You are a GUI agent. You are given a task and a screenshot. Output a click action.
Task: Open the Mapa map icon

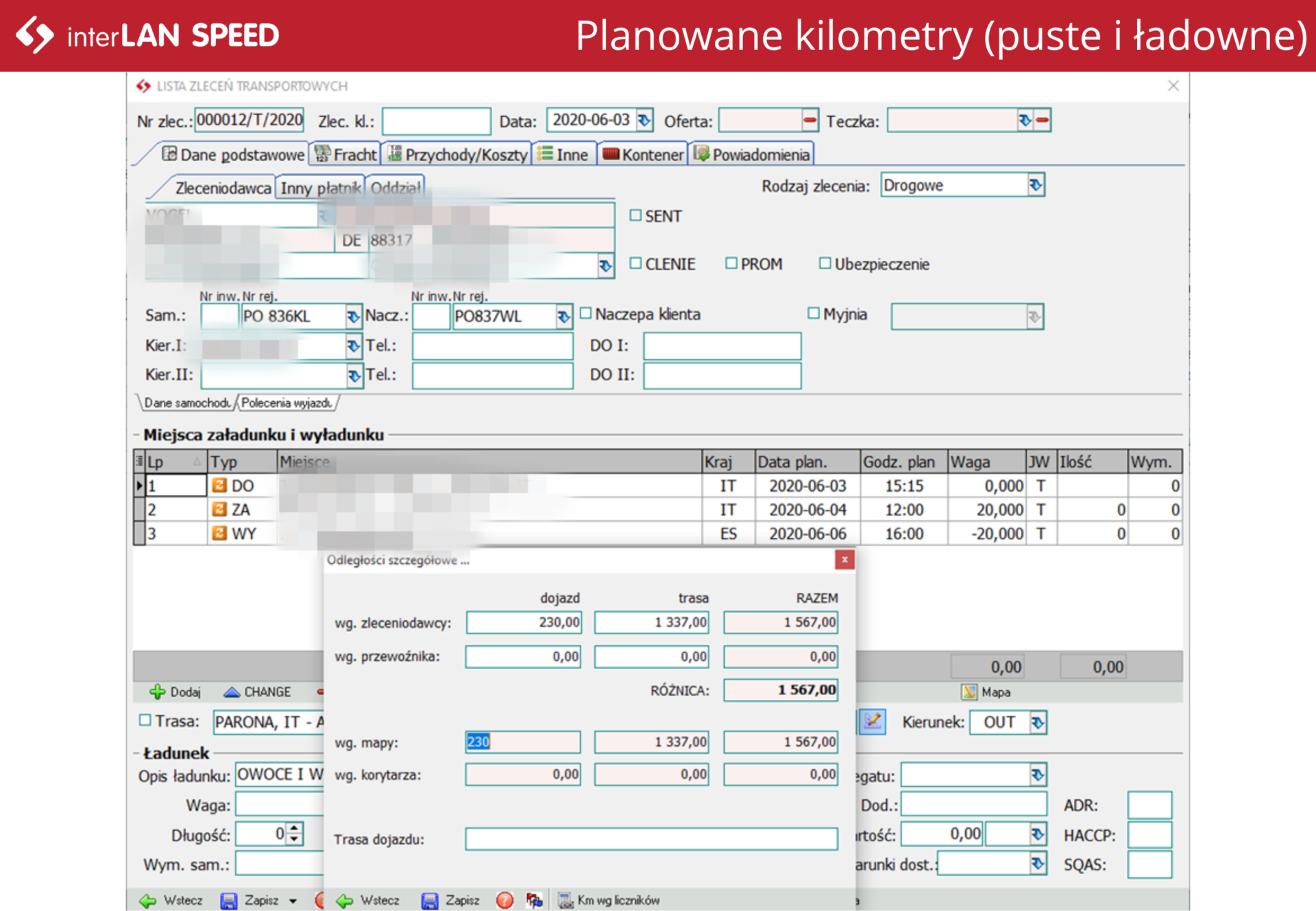coord(968,692)
